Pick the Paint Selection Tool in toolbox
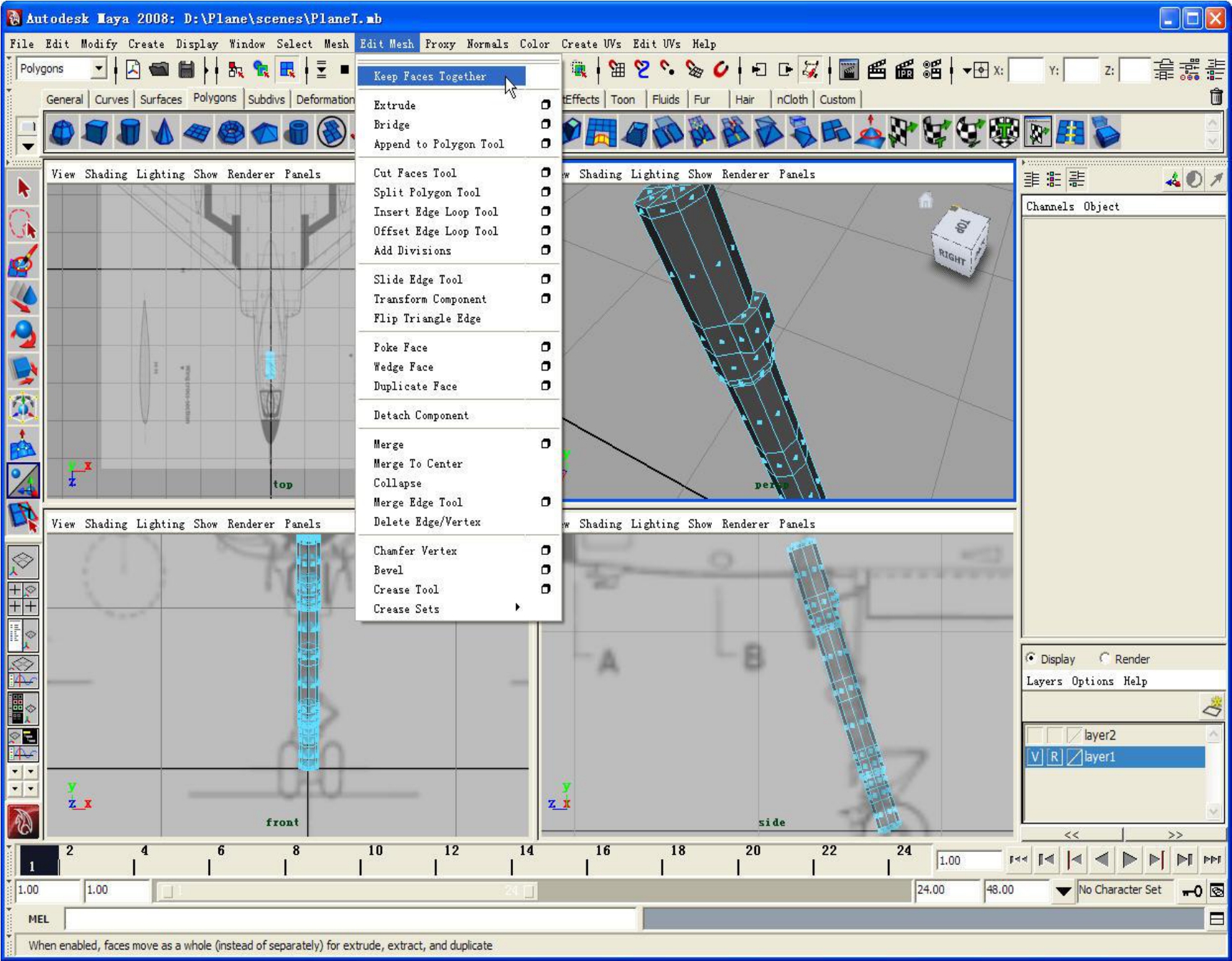The height and width of the screenshot is (961, 1232). [x=23, y=261]
